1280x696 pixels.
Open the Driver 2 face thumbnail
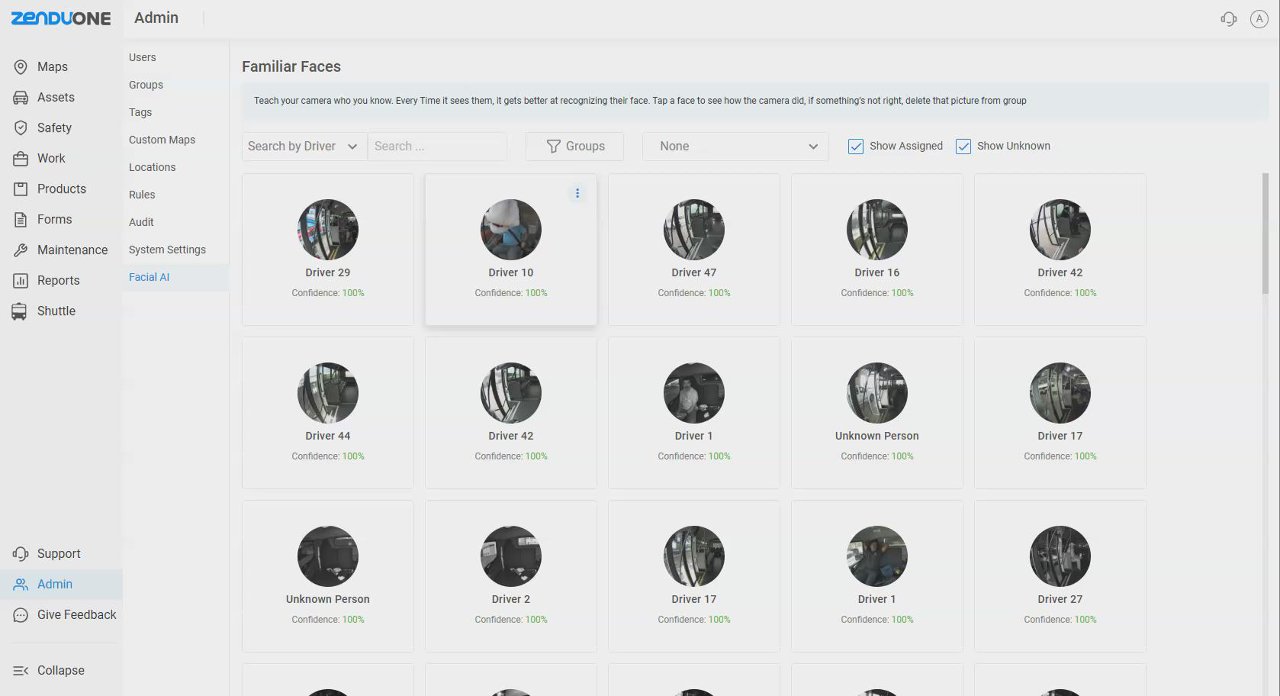pyautogui.click(x=511, y=556)
